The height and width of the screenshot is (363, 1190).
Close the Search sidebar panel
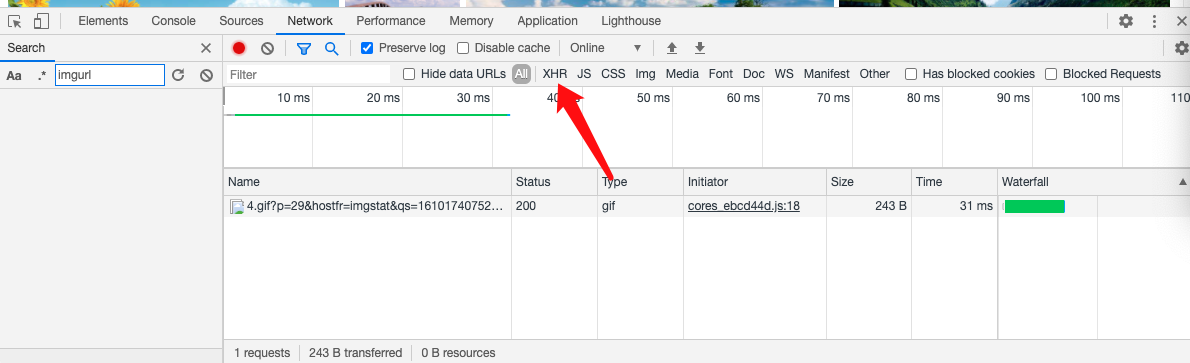pos(206,48)
